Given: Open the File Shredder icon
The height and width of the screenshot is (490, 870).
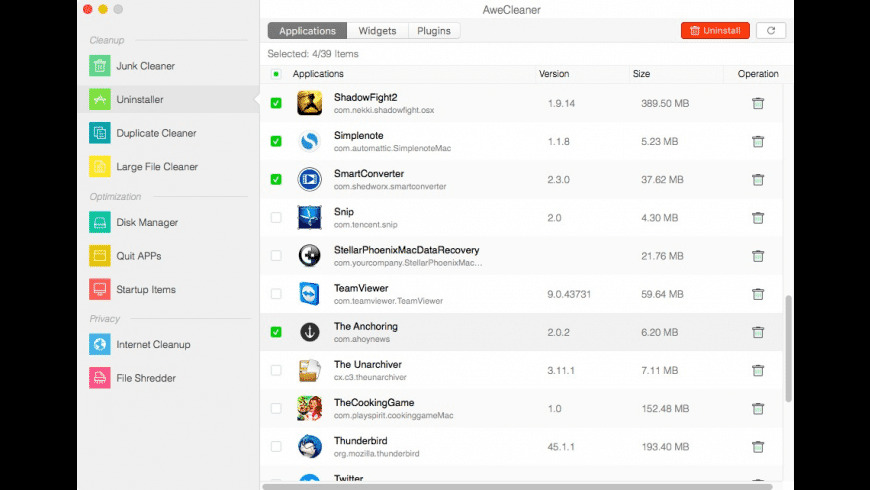Looking at the screenshot, I should (x=99, y=378).
